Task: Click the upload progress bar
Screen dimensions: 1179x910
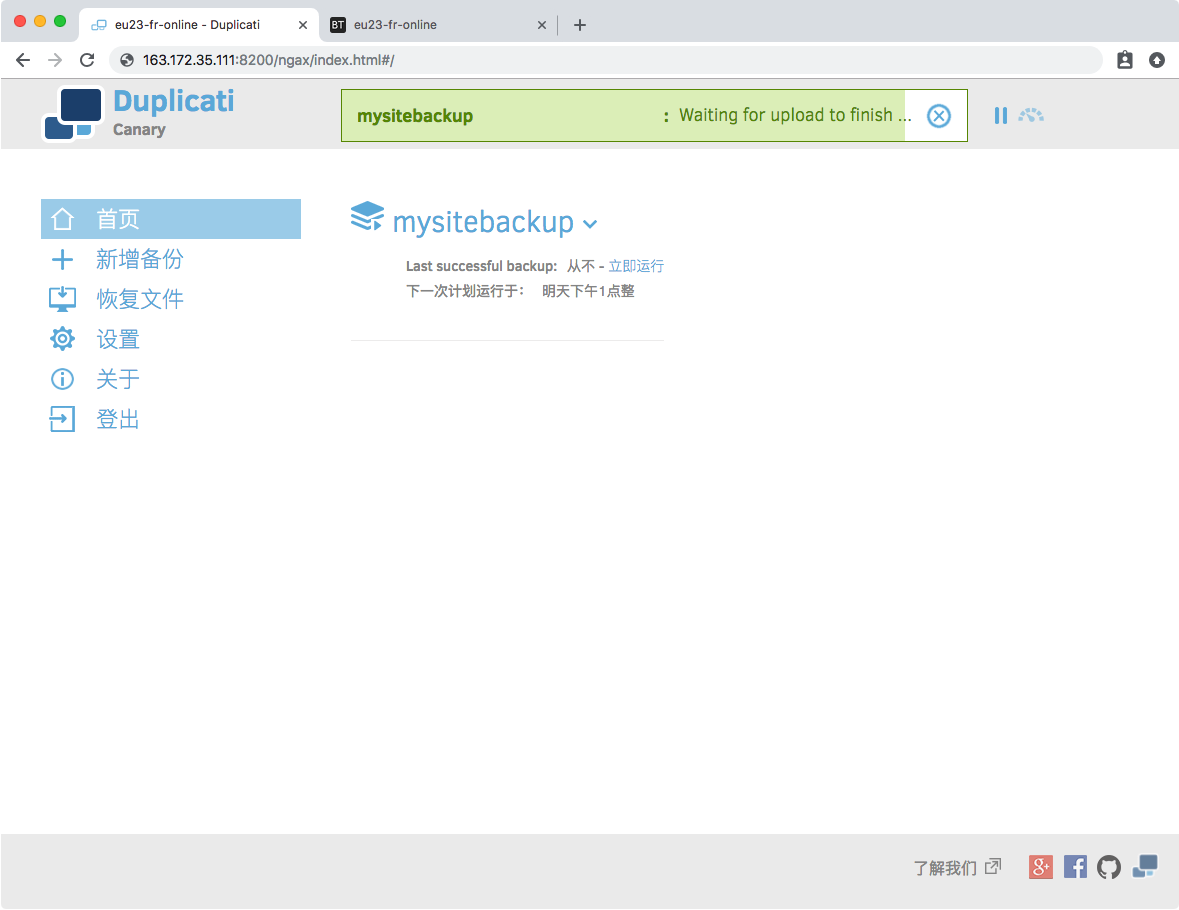Action: 654,116
